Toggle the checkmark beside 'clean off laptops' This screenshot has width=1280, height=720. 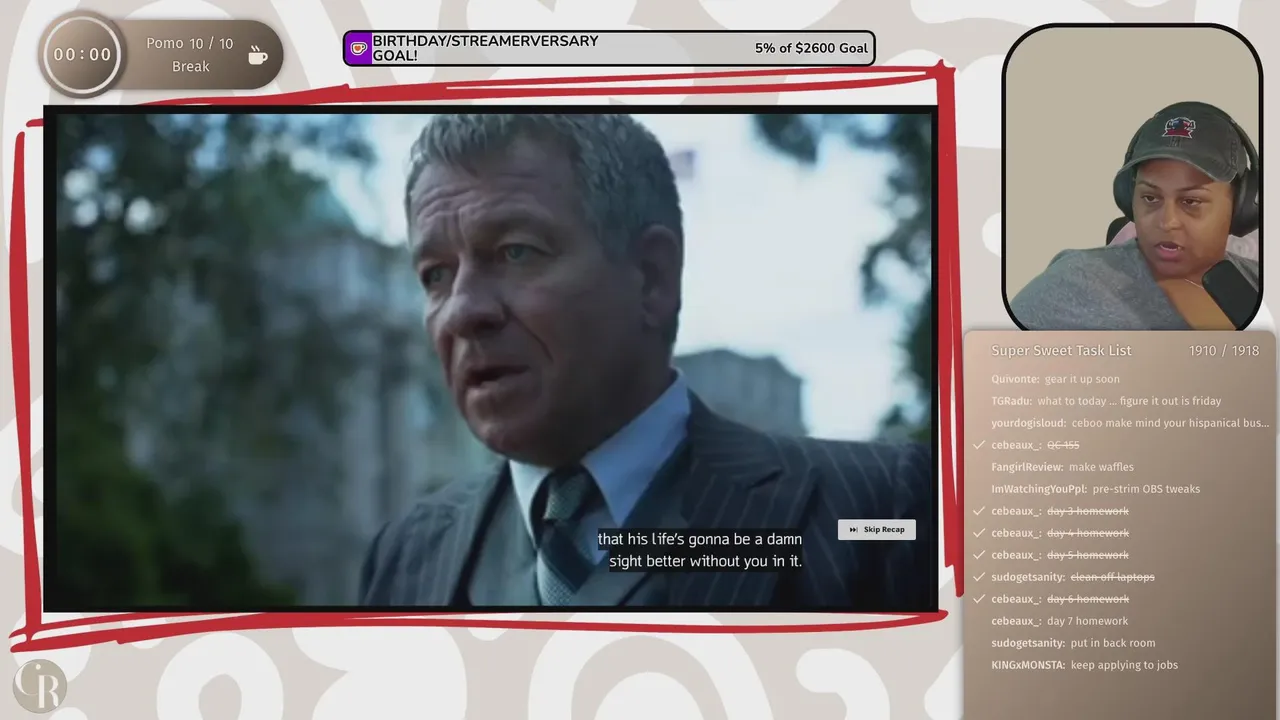(x=977, y=577)
